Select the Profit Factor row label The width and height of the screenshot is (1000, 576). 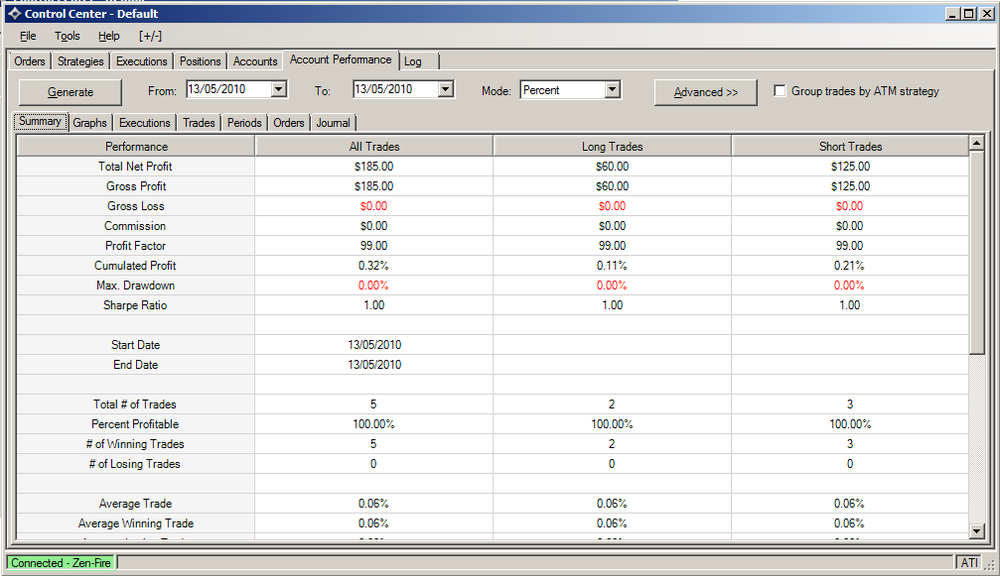pos(136,246)
